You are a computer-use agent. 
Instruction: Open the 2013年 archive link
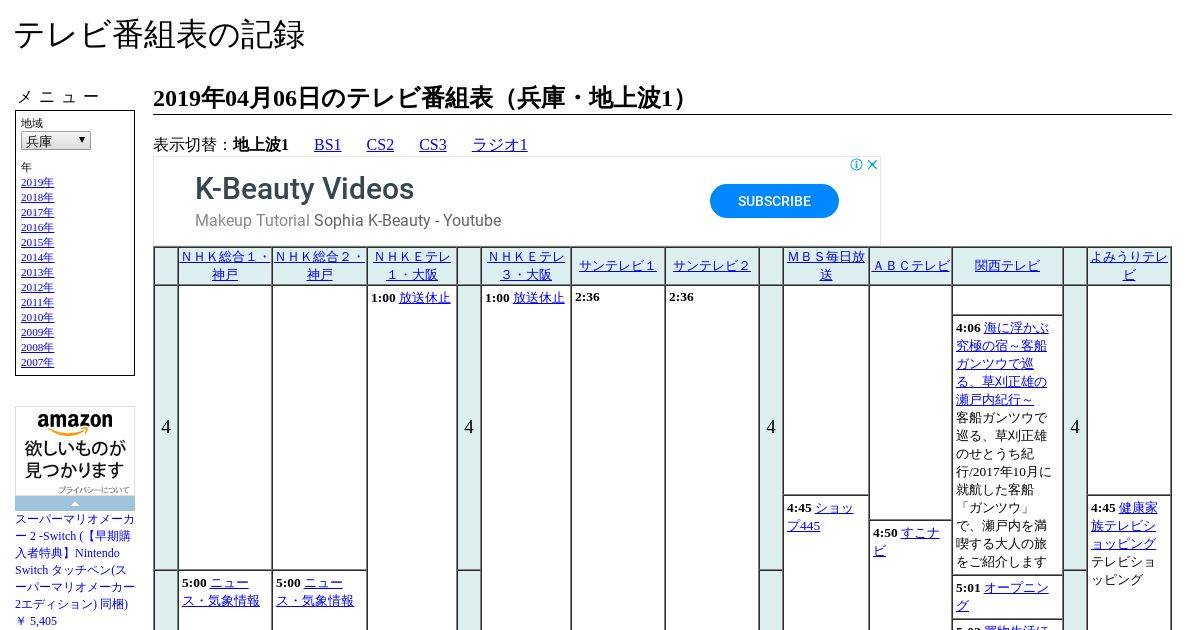pyautogui.click(x=37, y=272)
